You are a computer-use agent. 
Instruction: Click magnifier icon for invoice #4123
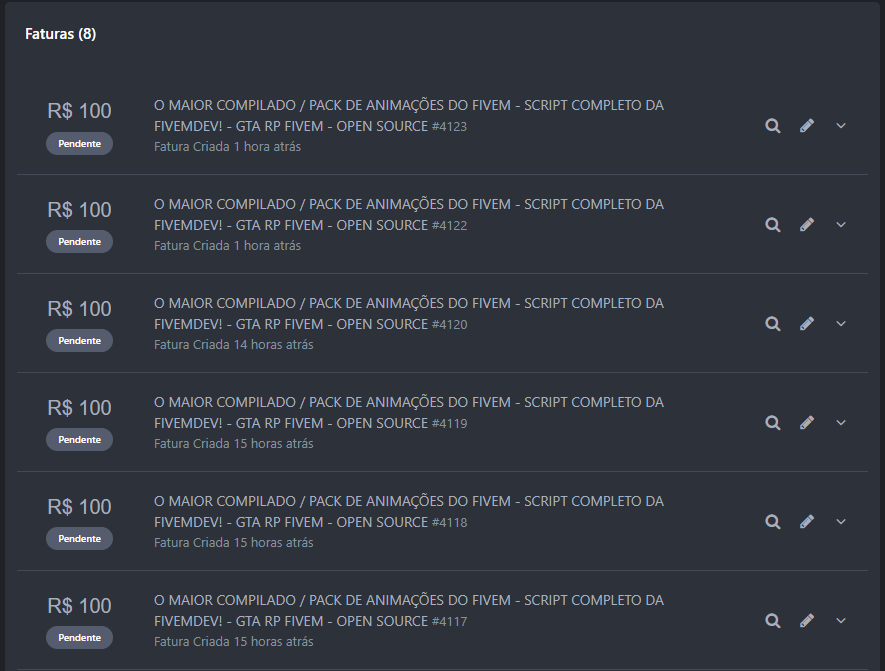[x=772, y=126]
